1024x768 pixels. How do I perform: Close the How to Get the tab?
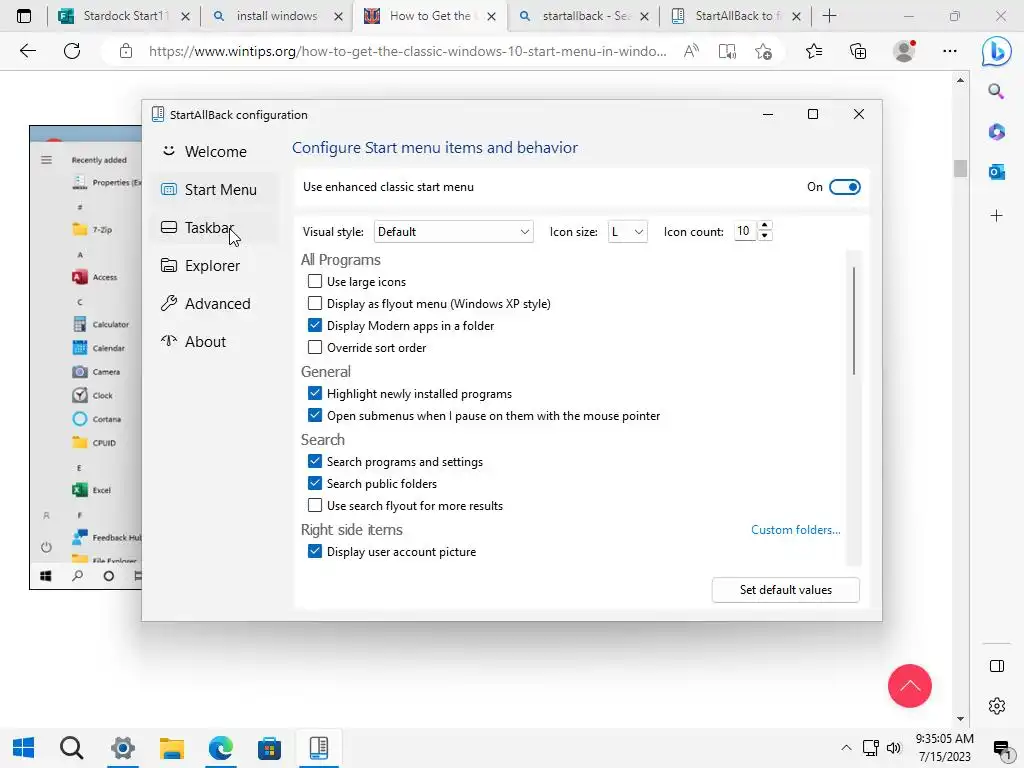[492, 16]
